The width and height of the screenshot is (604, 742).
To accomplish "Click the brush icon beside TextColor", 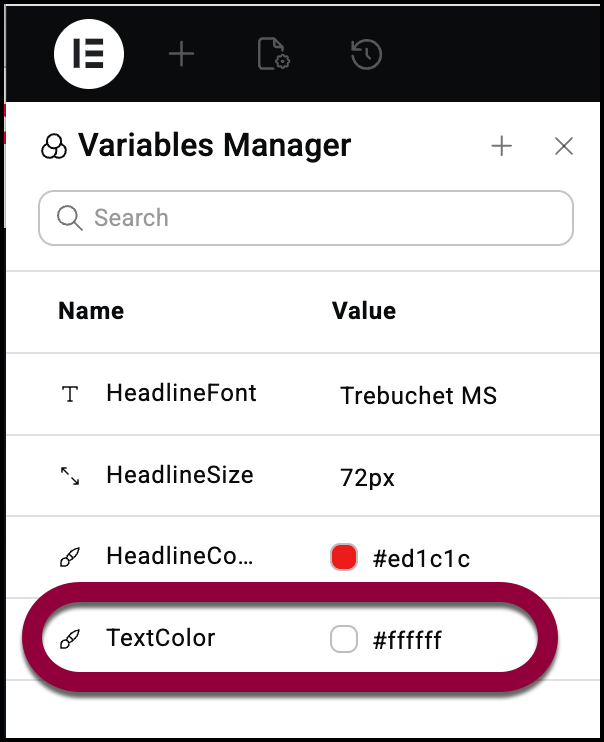I will pyautogui.click(x=69, y=640).
